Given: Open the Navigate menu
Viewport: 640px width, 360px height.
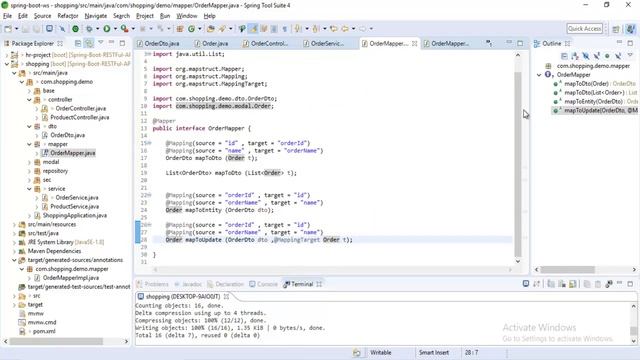Looking at the screenshot, I should tap(96, 16).
